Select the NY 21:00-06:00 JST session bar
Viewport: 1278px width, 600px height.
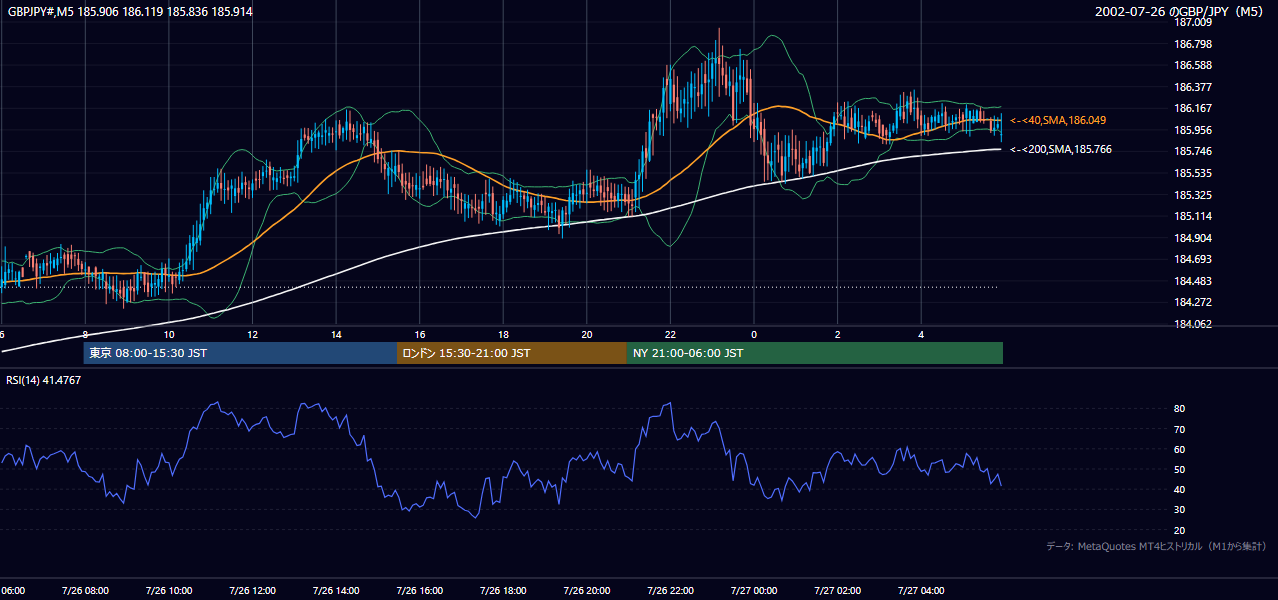point(815,353)
